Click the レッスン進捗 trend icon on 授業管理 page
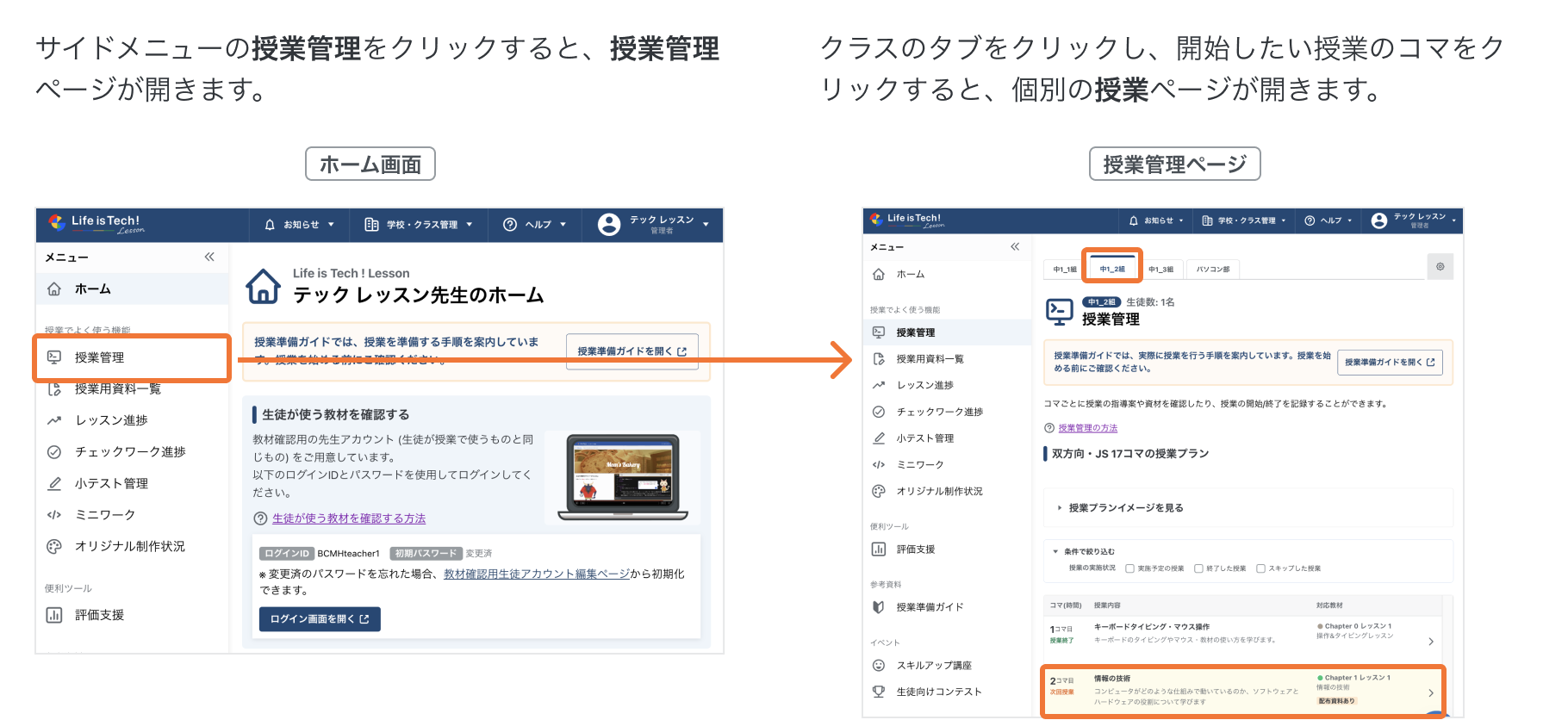 click(879, 385)
